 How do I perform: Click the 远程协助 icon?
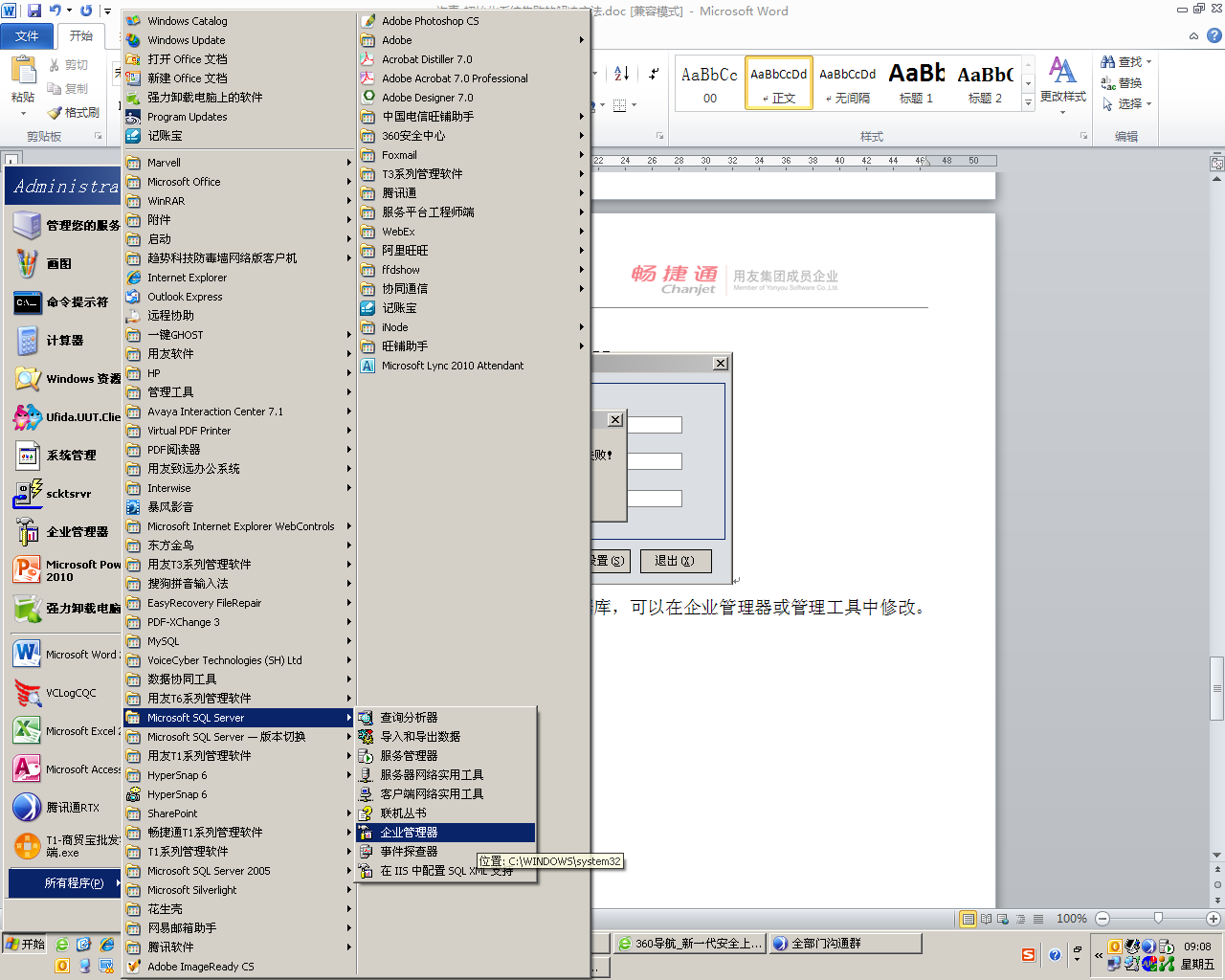point(133,316)
